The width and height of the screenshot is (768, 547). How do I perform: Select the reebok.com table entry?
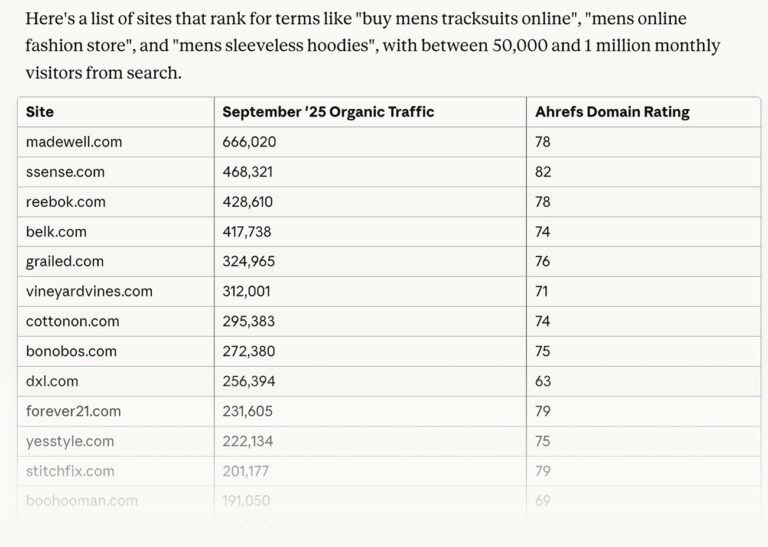(x=66, y=202)
